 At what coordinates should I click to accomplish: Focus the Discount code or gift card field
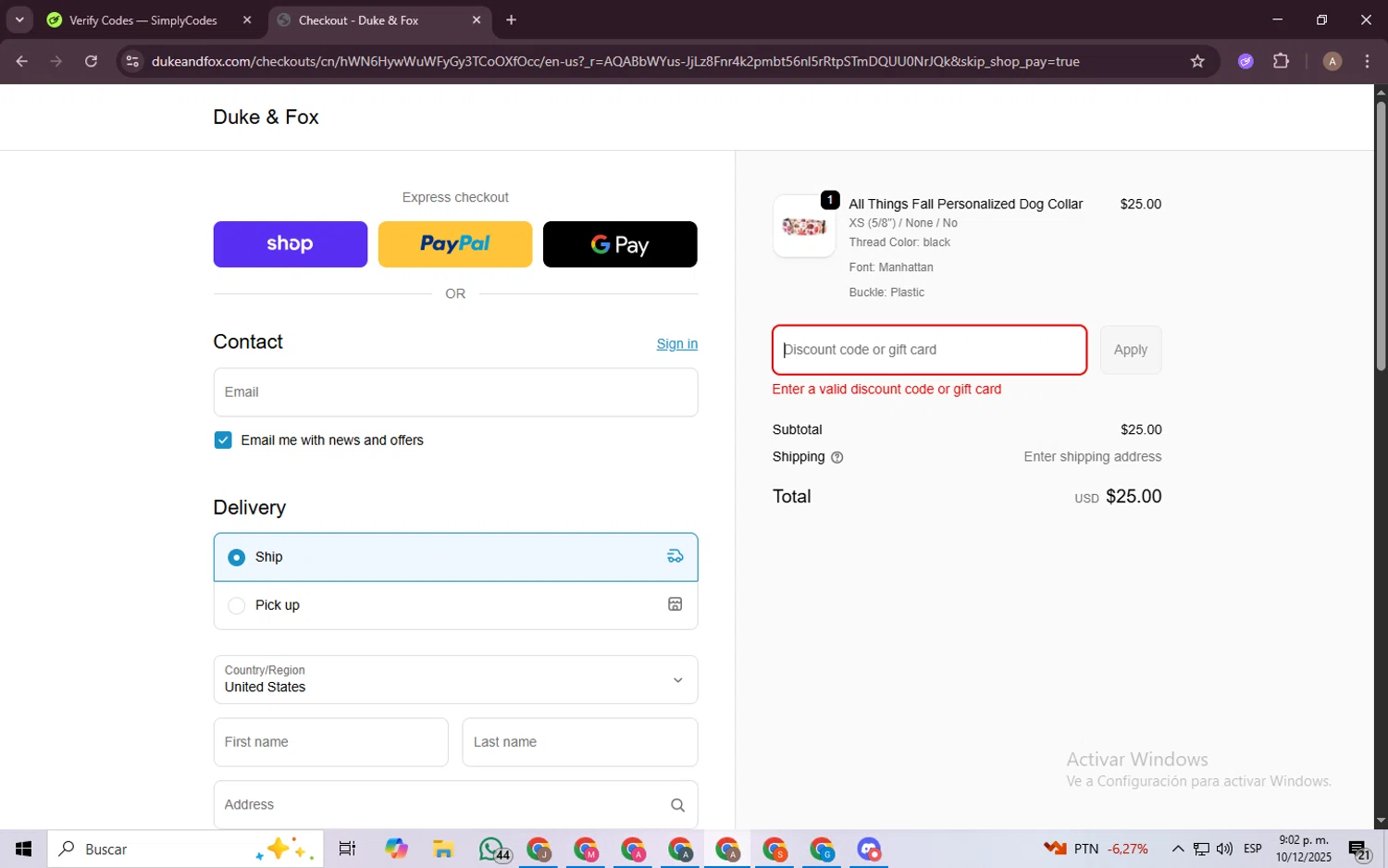[929, 350]
